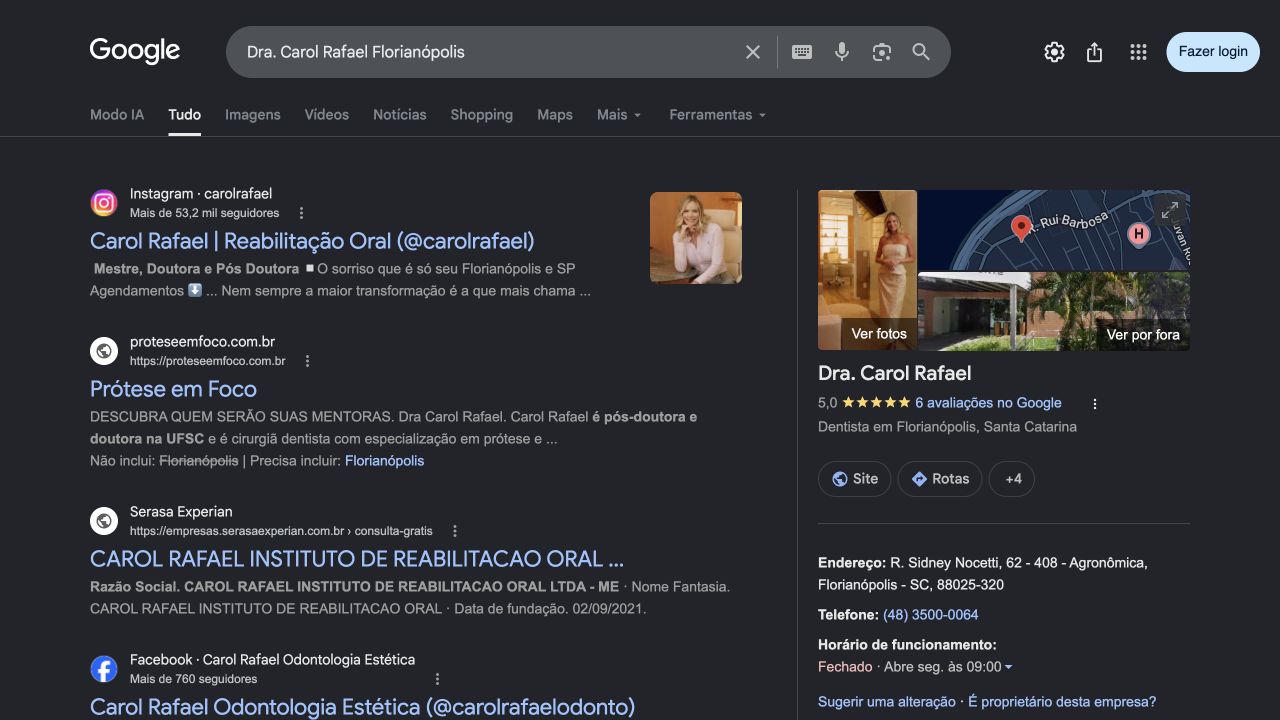Click the Fazer login button
The width and height of the screenshot is (1280, 720).
[x=1213, y=52]
